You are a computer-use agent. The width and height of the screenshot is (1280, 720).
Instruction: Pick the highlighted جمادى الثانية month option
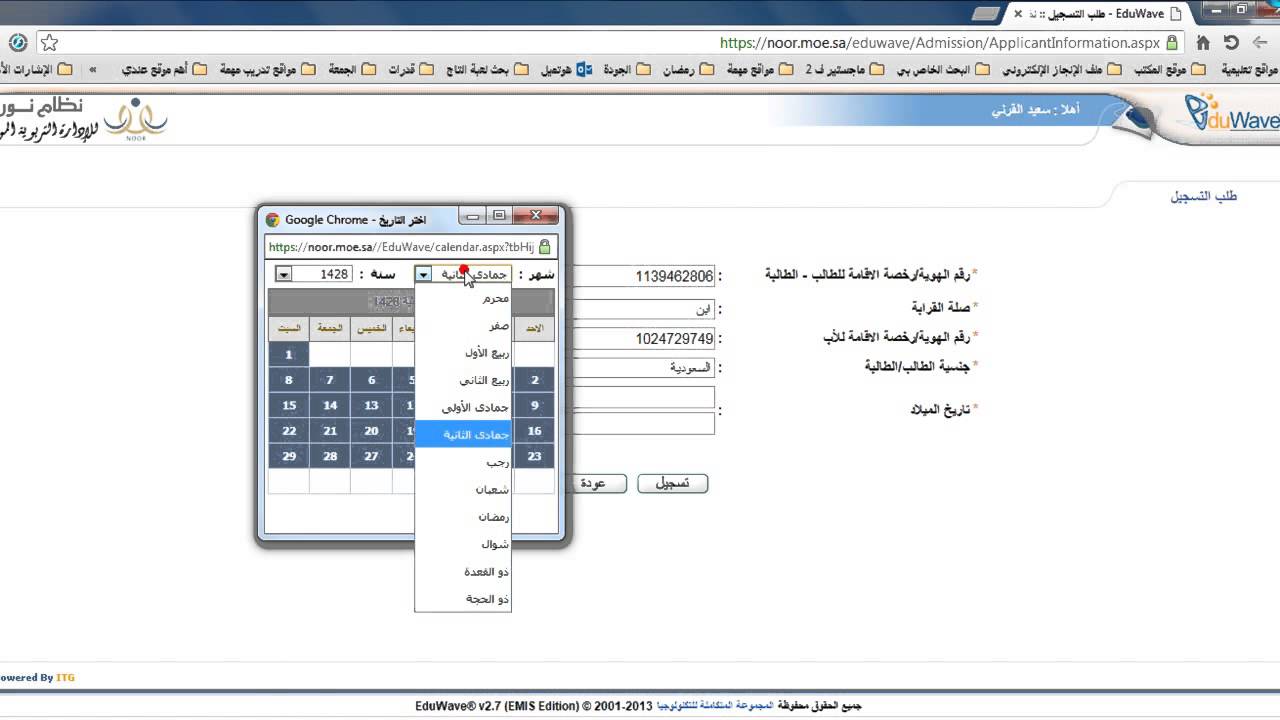(463, 435)
